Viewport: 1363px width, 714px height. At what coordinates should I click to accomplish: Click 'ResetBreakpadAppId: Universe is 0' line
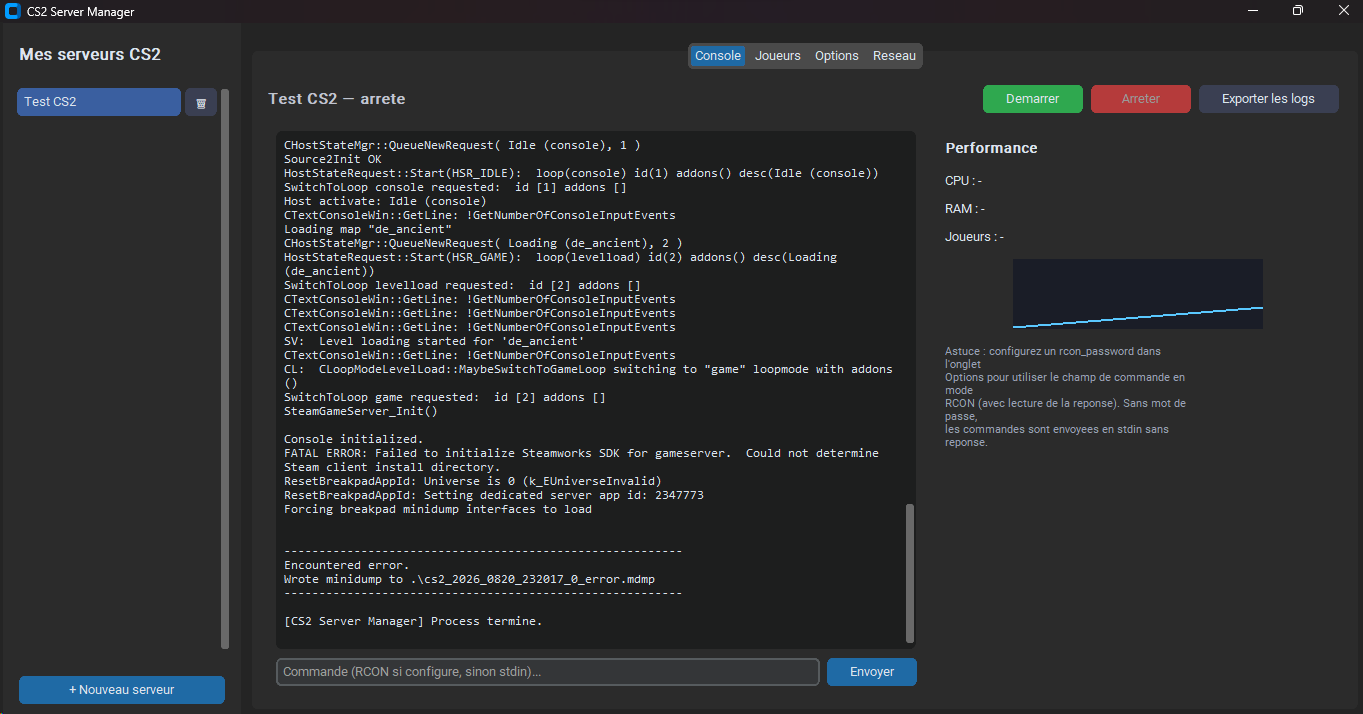click(x=473, y=481)
